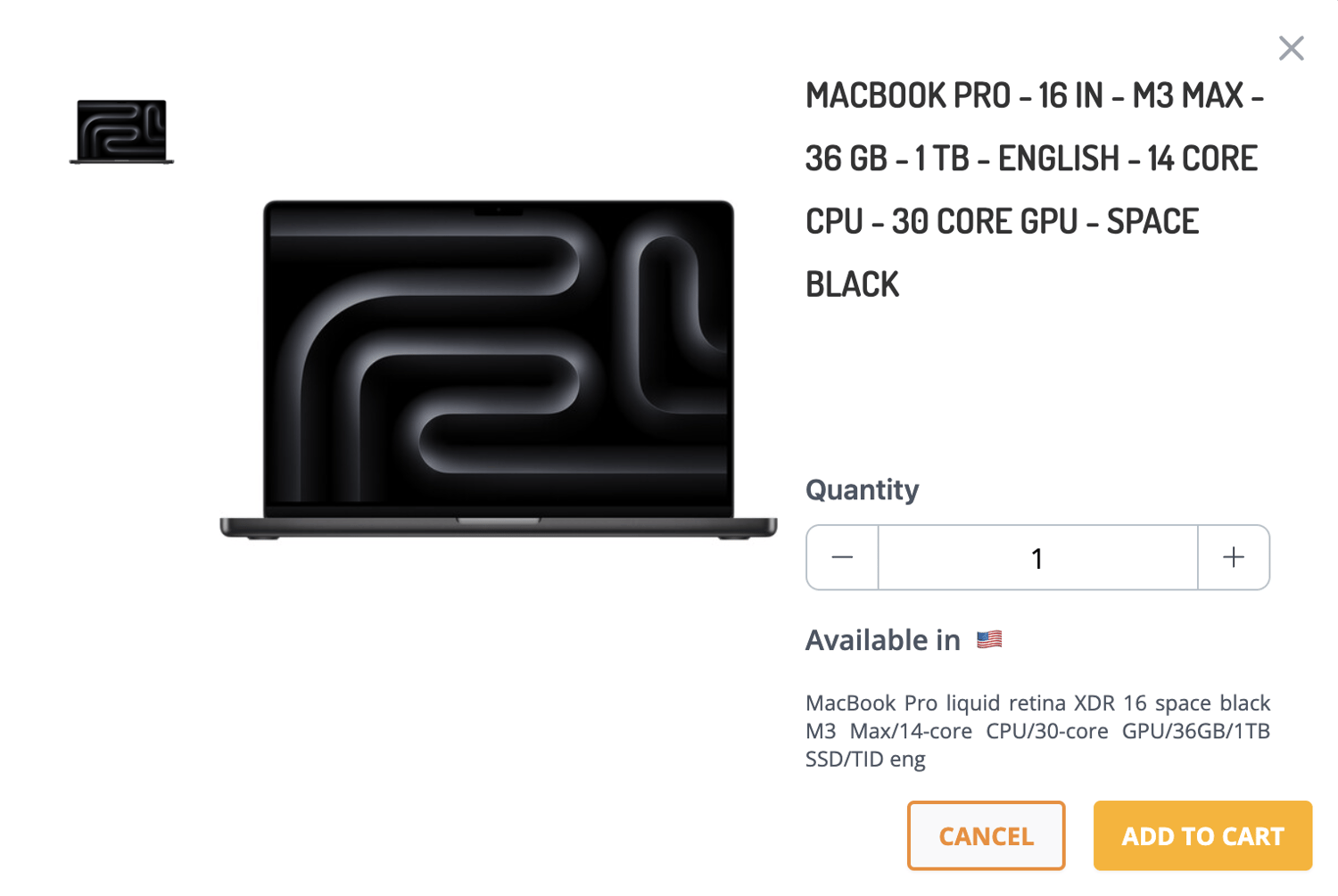The width and height of the screenshot is (1338, 896).
Task: Click the "Quantity" label
Action: click(862, 489)
